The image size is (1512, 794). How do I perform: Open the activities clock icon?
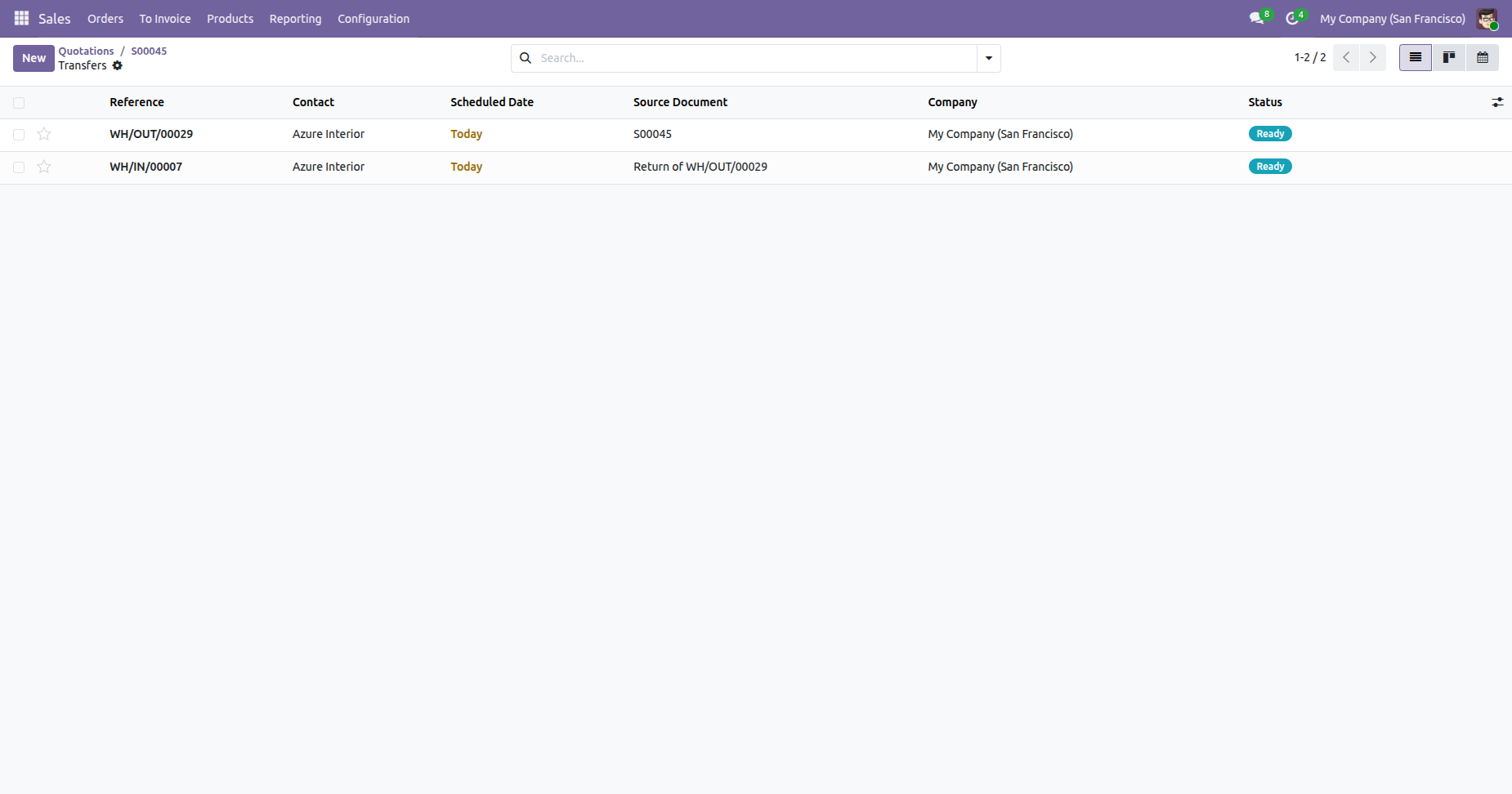(1292, 18)
